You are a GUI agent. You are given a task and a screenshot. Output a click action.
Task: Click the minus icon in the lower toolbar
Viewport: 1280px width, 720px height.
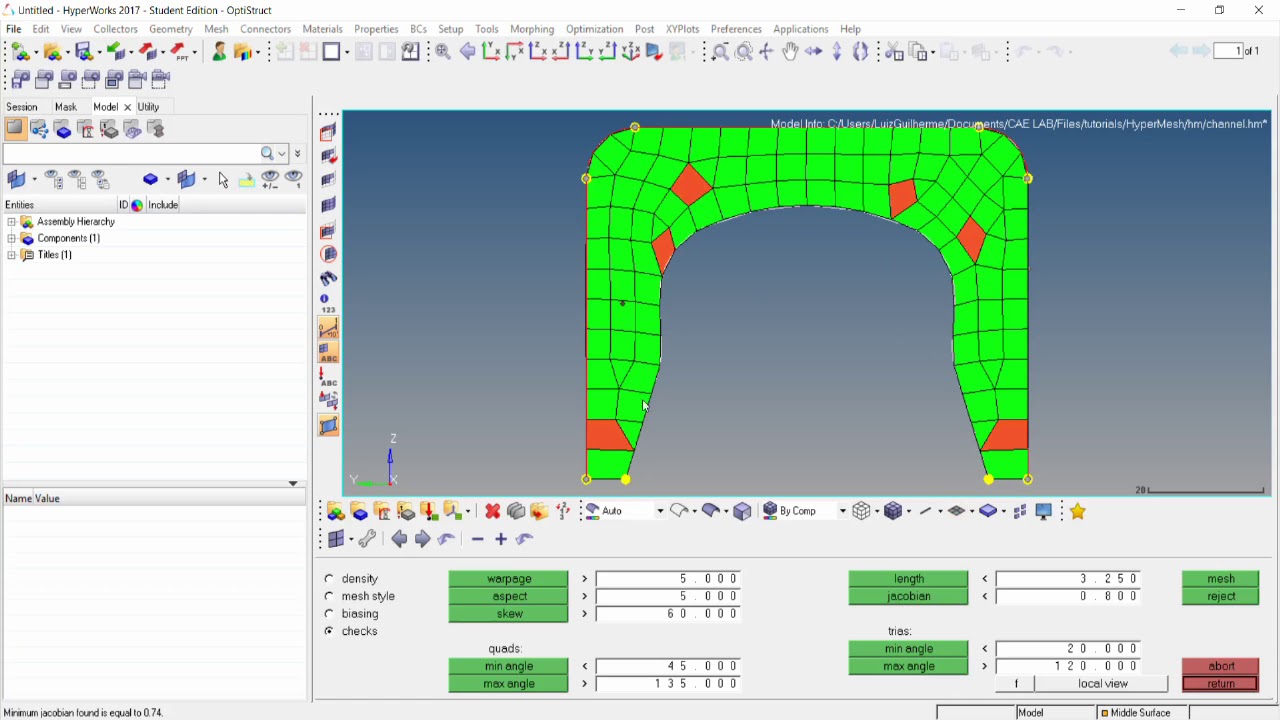click(478, 539)
